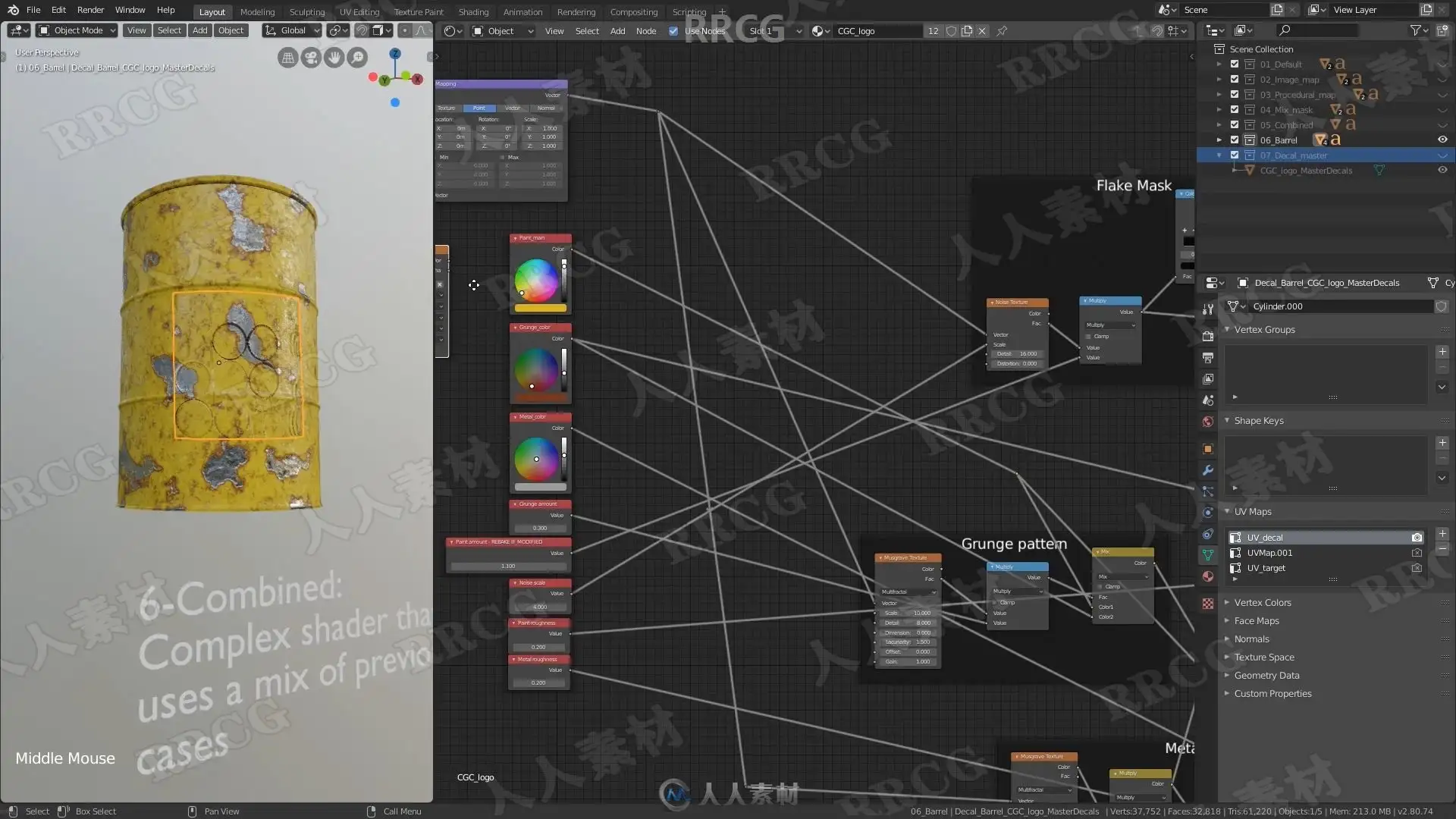
Task: Set UV_target as active render UV map
Action: [1417, 568]
